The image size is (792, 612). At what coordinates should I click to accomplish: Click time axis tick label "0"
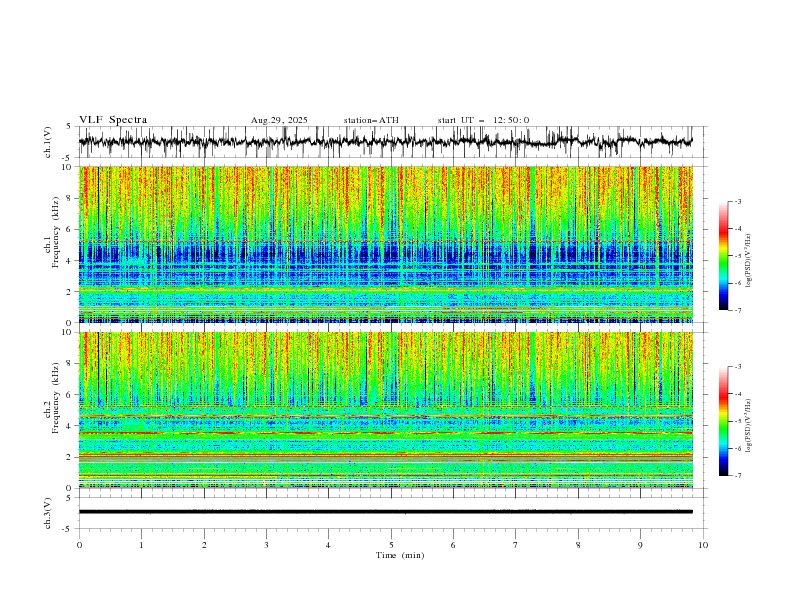tap(79, 545)
